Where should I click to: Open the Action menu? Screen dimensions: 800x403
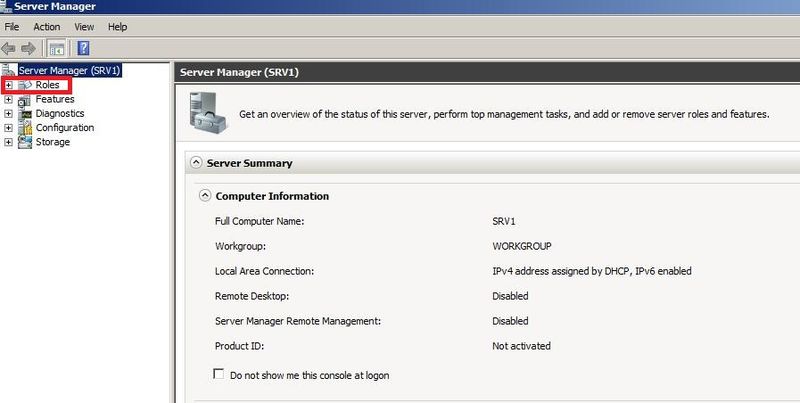46,27
